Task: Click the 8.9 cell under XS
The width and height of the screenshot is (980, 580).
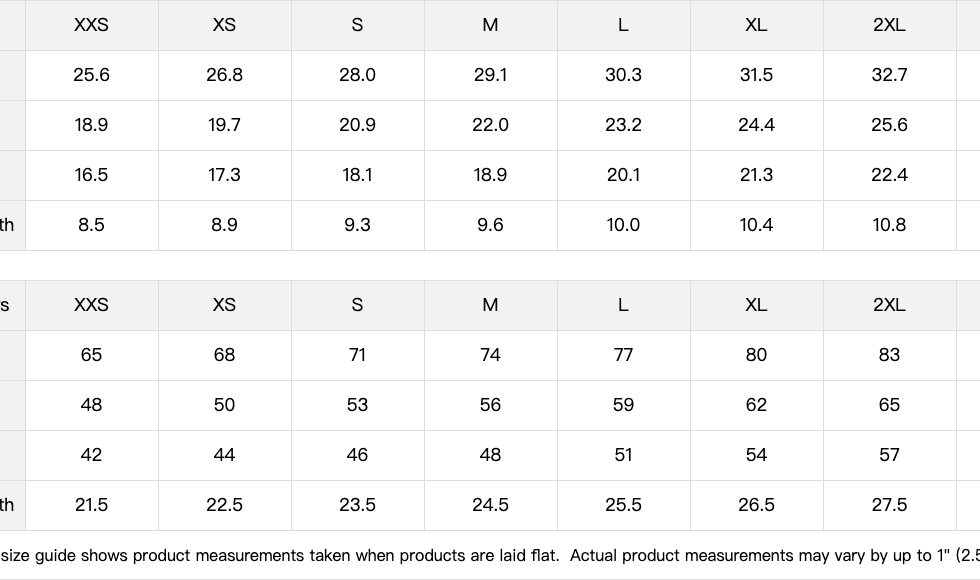Action: click(224, 225)
